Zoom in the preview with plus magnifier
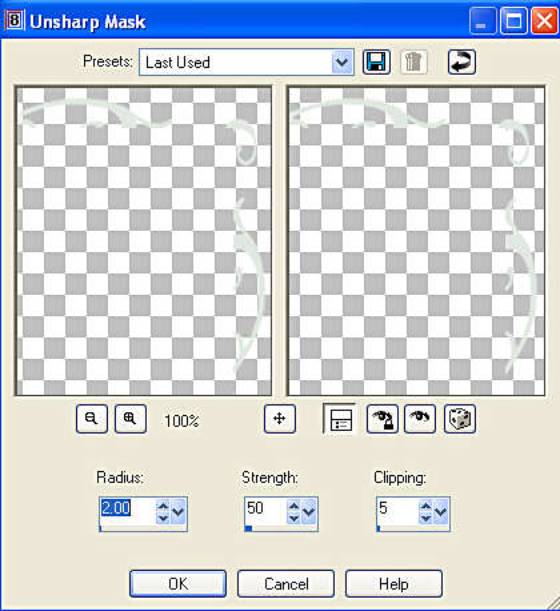 (130, 419)
